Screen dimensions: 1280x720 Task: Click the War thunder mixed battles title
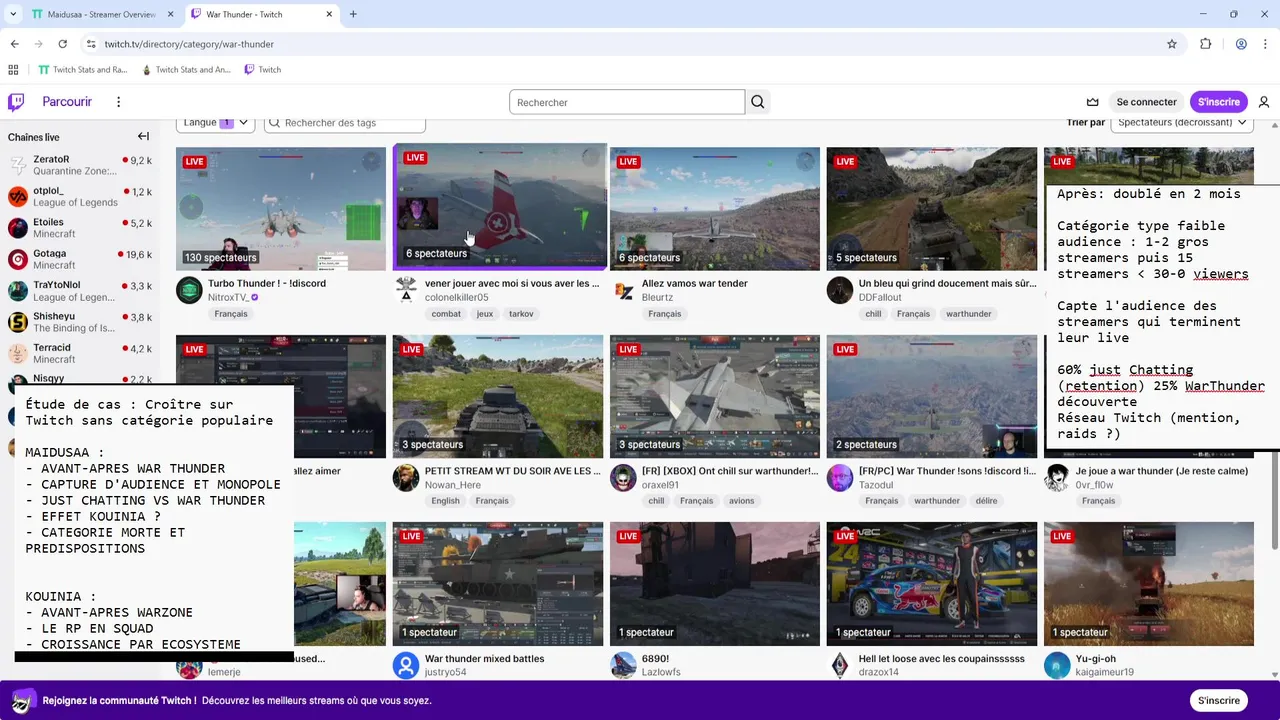click(485, 659)
